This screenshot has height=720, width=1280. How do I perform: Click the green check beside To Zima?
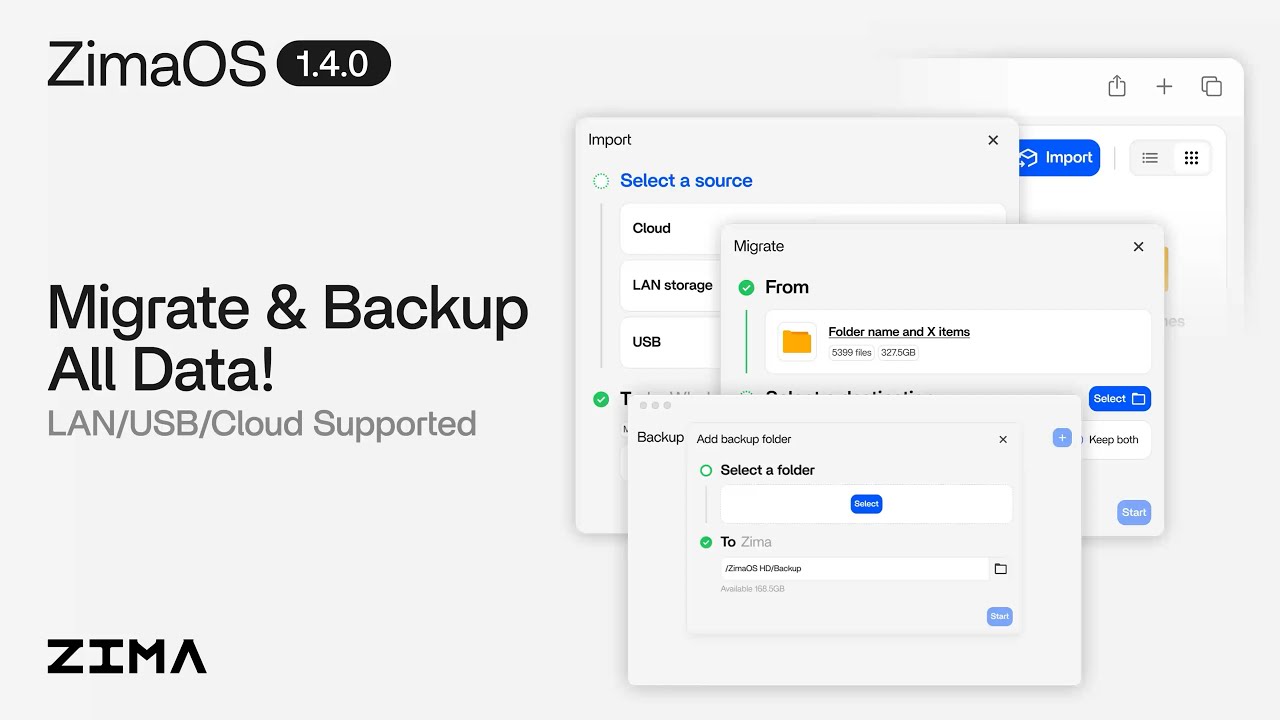pos(706,542)
